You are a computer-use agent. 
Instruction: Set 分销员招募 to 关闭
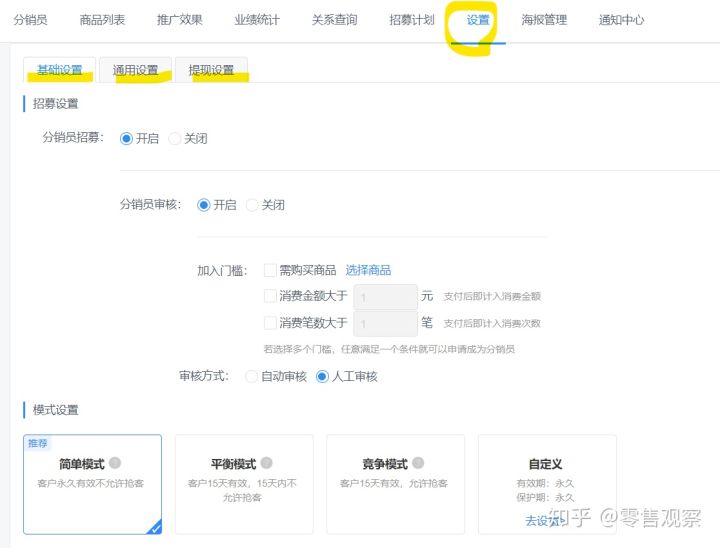pyautogui.click(x=174, y=138)
